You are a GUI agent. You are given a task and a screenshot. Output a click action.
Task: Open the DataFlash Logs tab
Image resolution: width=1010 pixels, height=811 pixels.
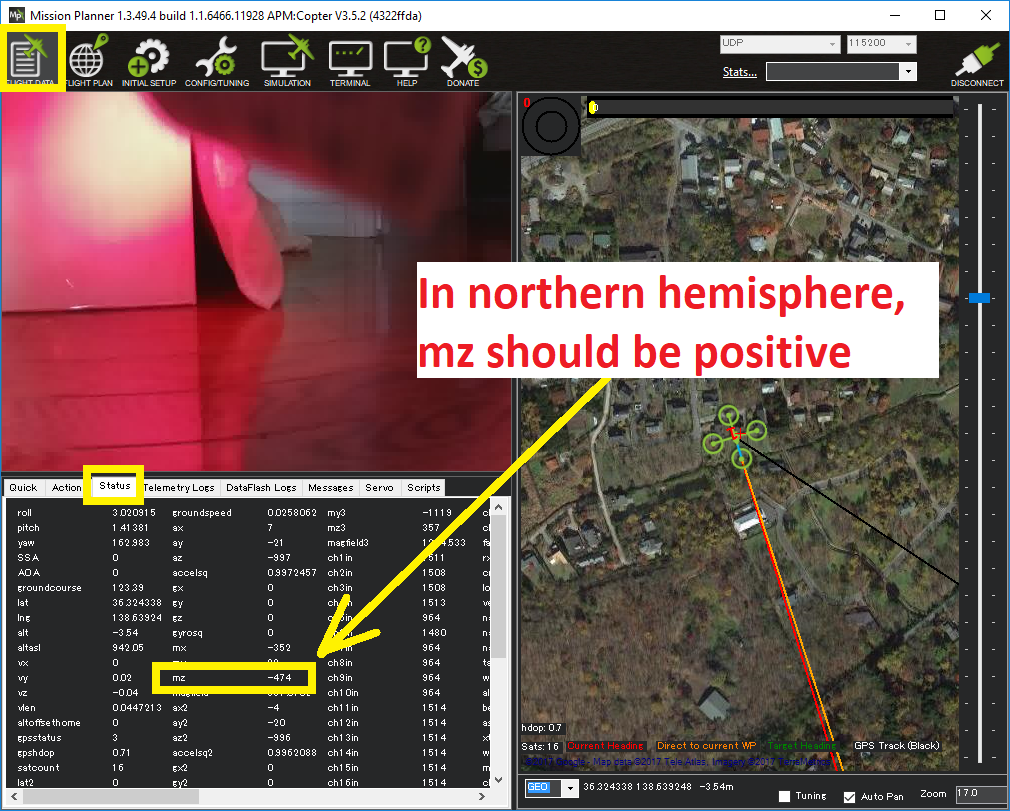[261, 488]
